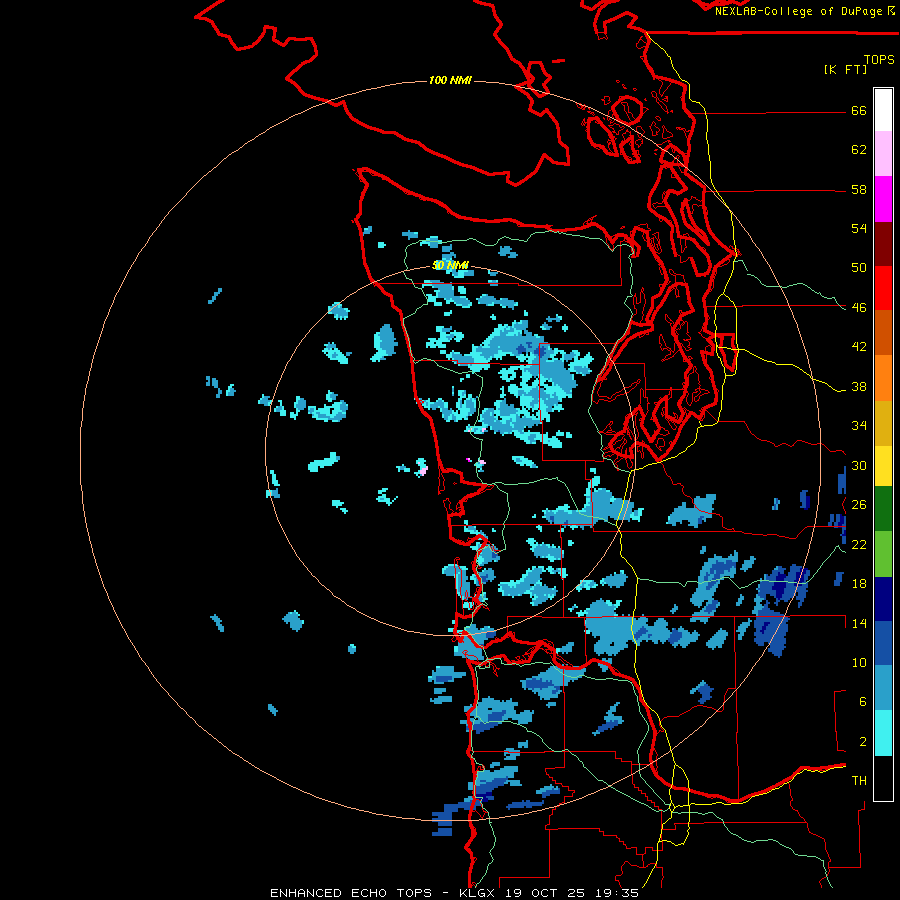The image size is (900, 900).
Task: Select the bright yellow legend swatch
Action: [883, 466]
